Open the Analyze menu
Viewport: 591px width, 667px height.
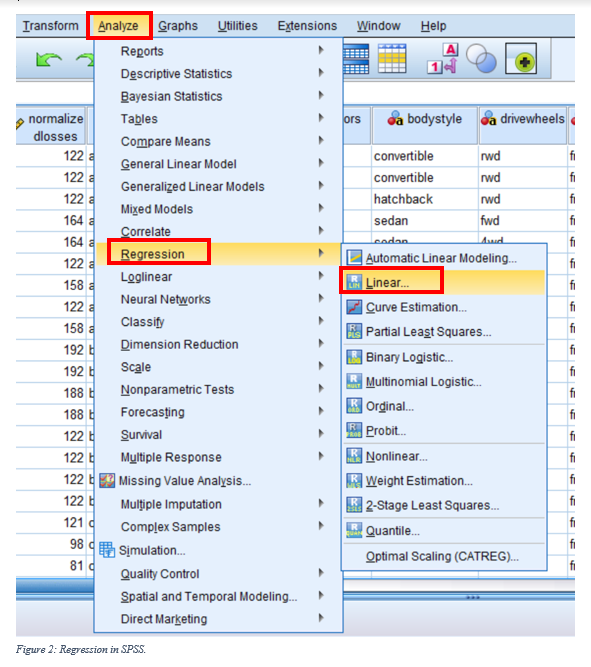(x=118, y=26)
